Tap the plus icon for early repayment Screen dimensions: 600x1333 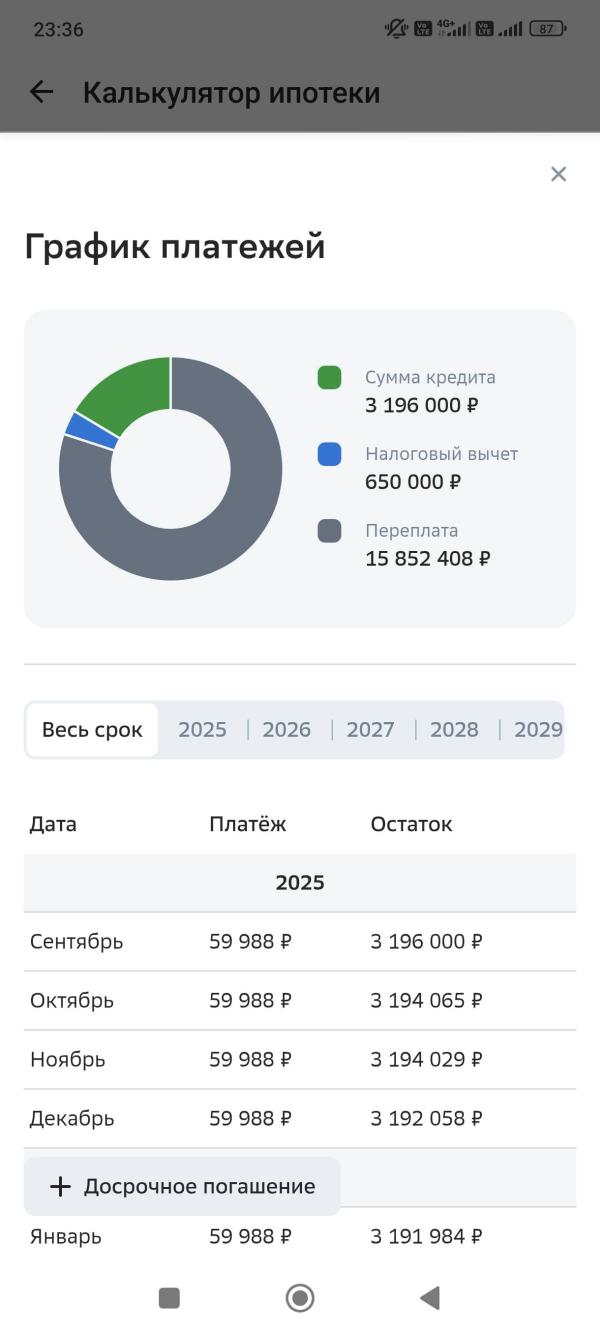pyautogui.click(x=60, y=1186)
